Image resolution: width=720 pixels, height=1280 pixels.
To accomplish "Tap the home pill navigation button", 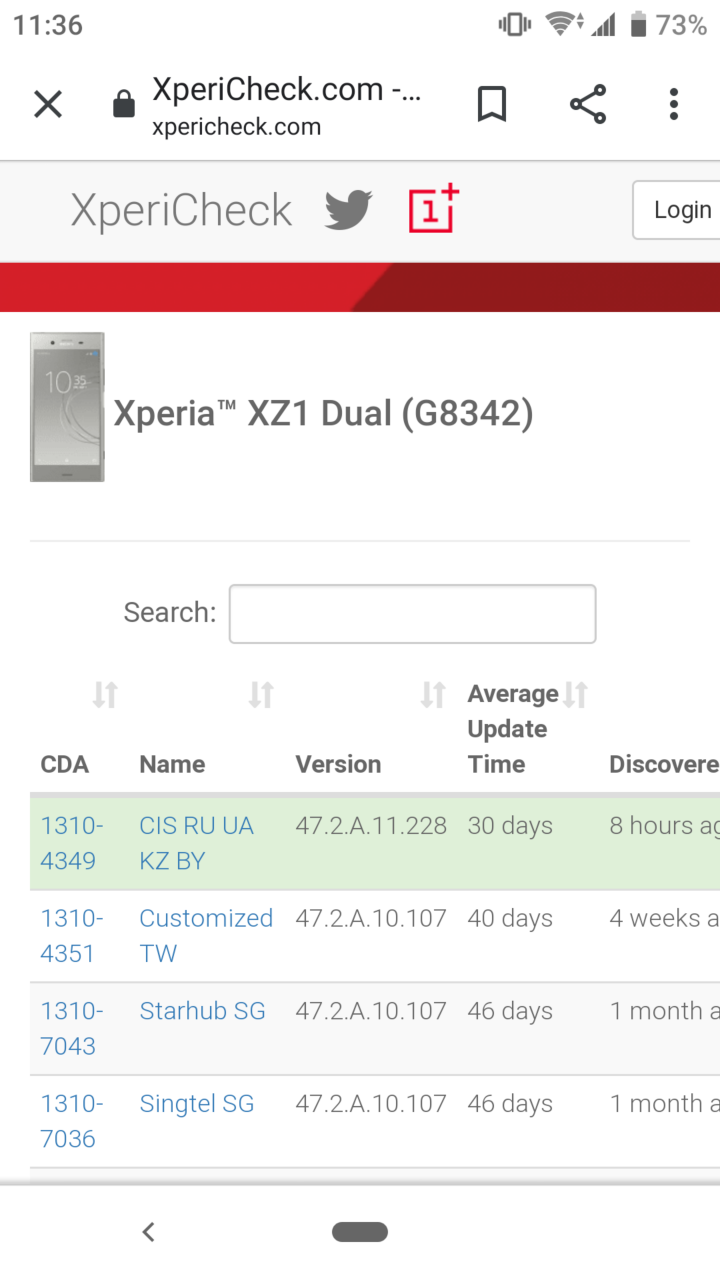I will tap(360, 1232).
